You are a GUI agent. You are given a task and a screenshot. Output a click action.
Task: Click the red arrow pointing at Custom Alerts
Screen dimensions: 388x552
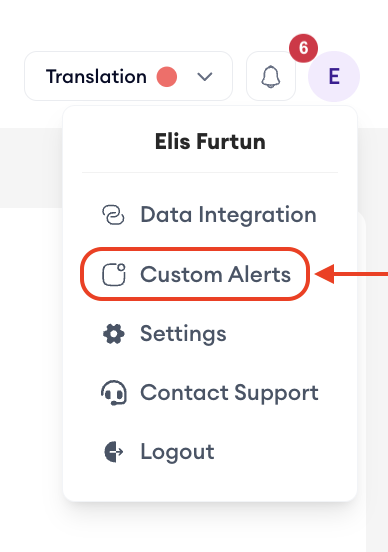tap(351, 274)
